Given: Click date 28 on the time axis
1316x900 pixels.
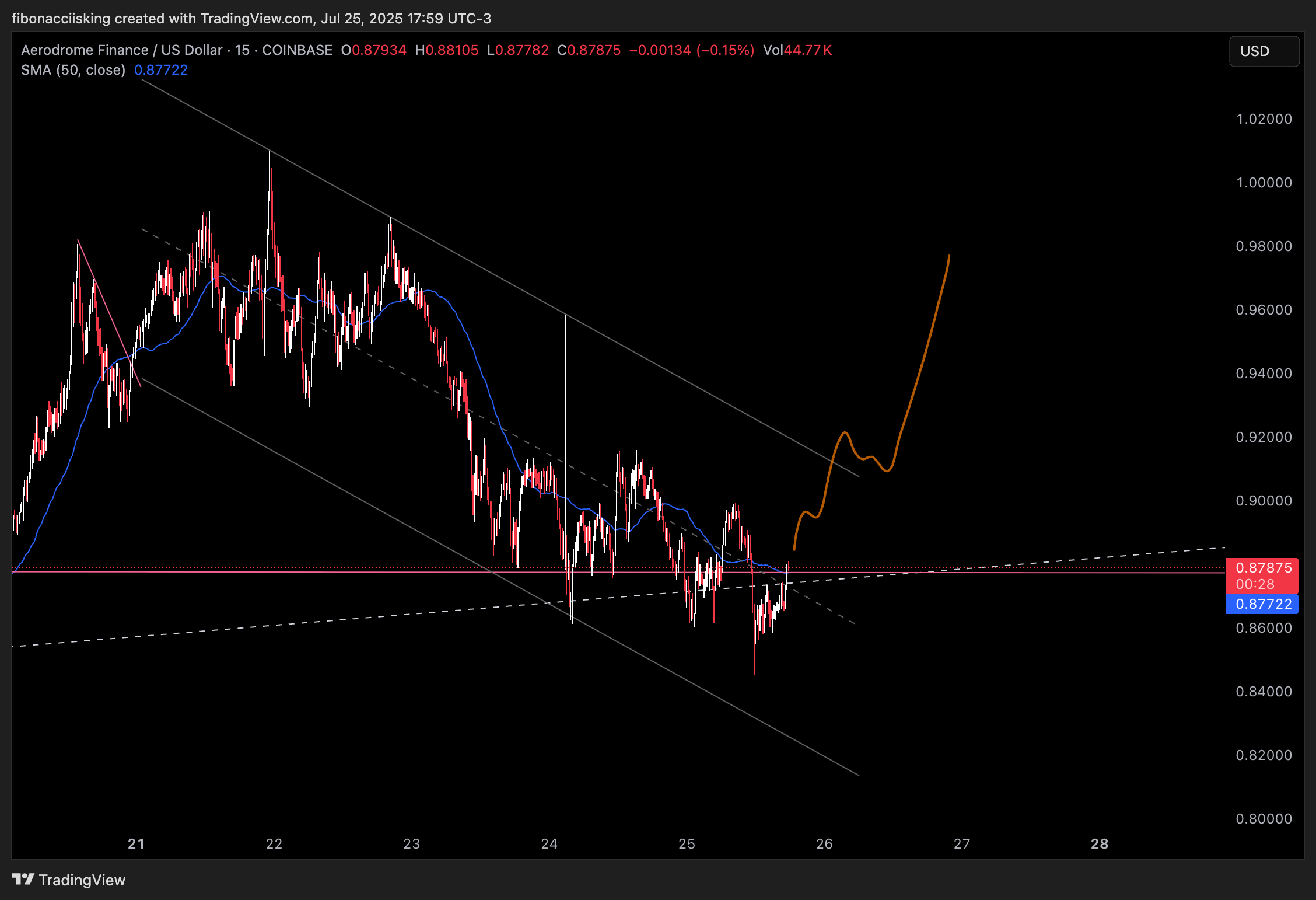Looking at the screenshot, I should 1100,844.
